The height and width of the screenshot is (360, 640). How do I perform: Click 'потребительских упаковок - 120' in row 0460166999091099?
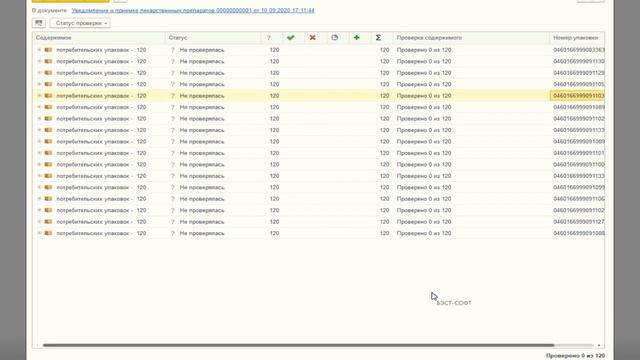pyautogui.click(x=101, y=187)
